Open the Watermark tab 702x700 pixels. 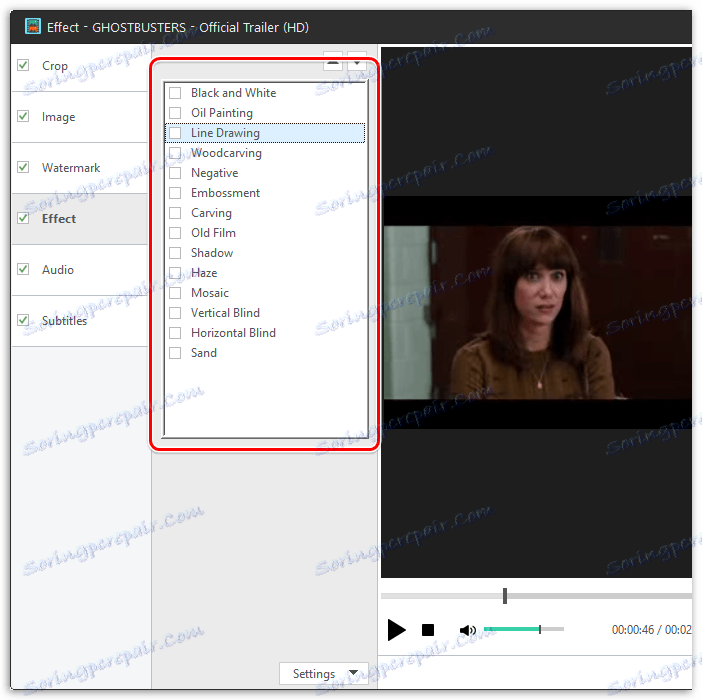click(80, 168)
